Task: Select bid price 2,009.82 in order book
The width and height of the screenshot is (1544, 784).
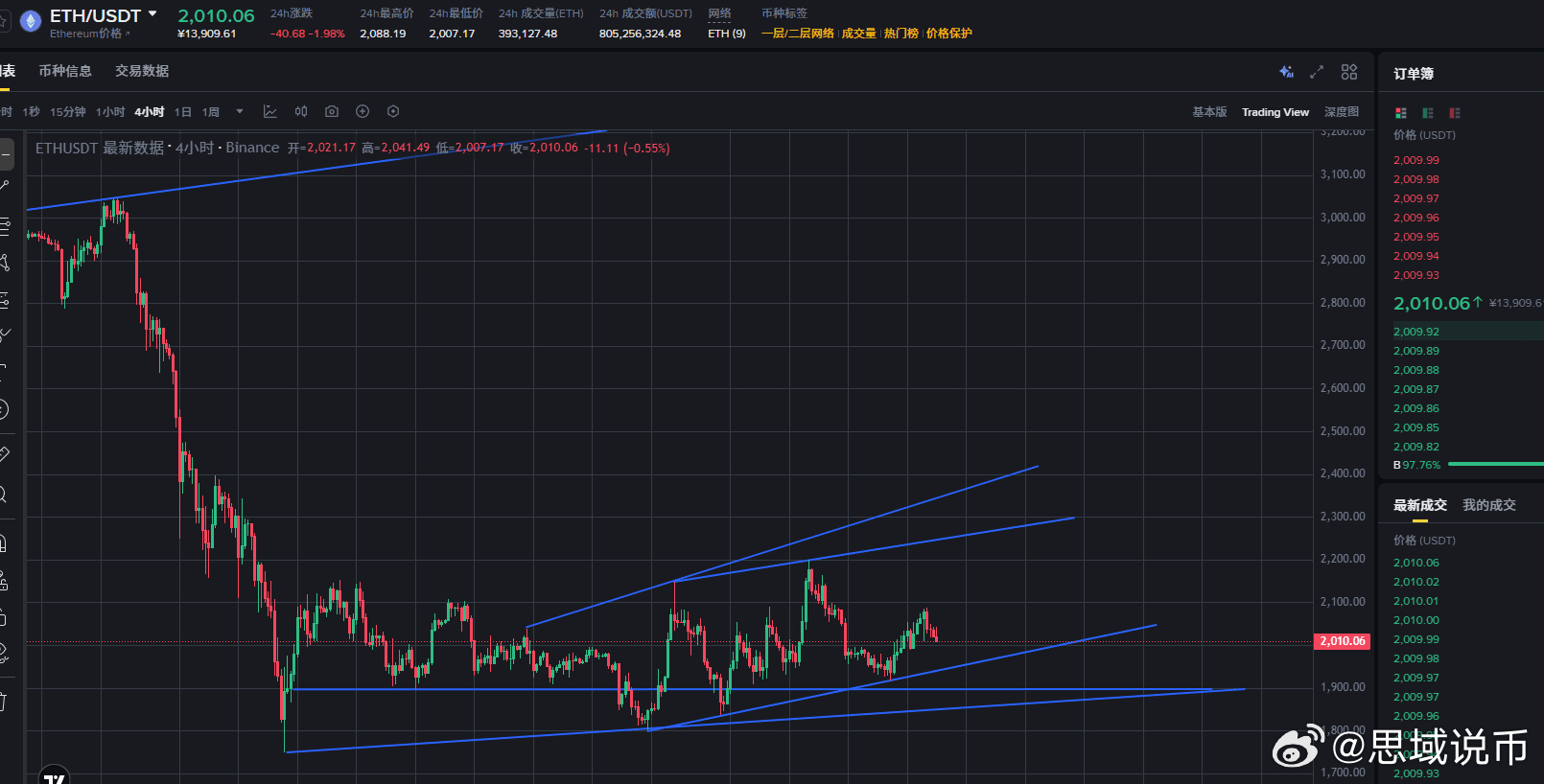Action: 1416,447
